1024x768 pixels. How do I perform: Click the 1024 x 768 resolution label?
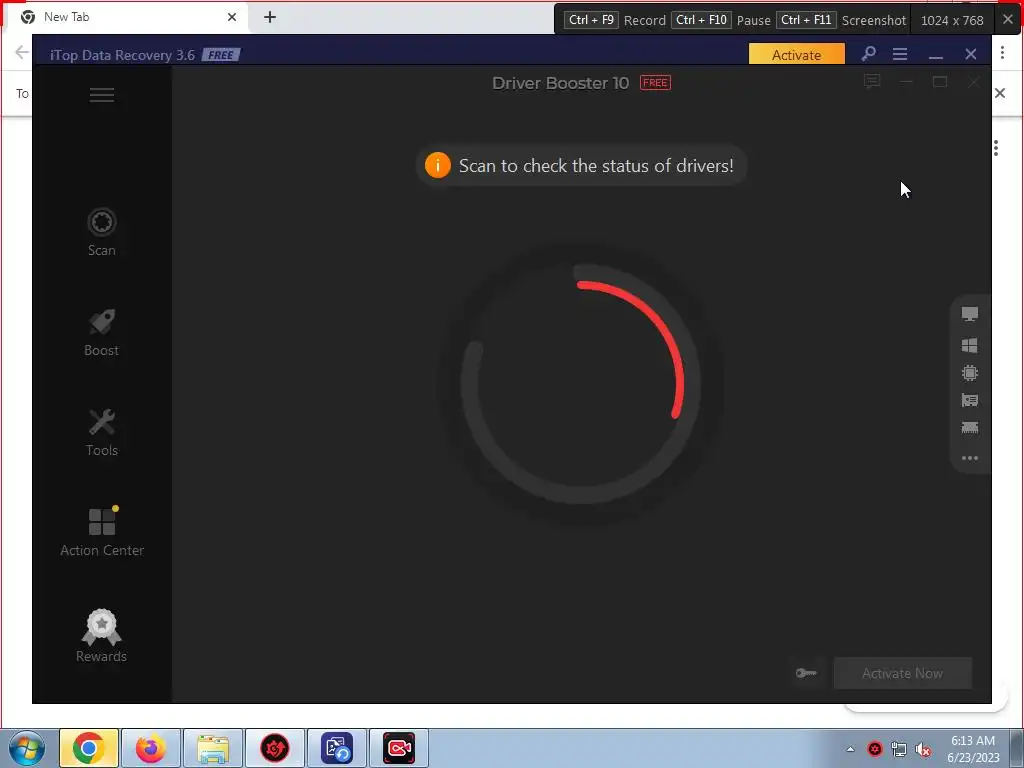tap(952, 20)
